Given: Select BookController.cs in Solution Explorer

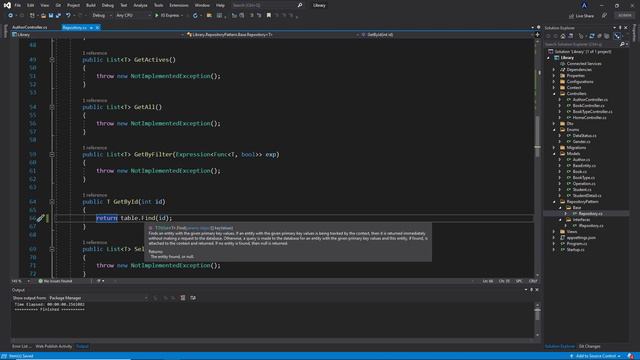Looking at the screenshot, I should (588, 106).
